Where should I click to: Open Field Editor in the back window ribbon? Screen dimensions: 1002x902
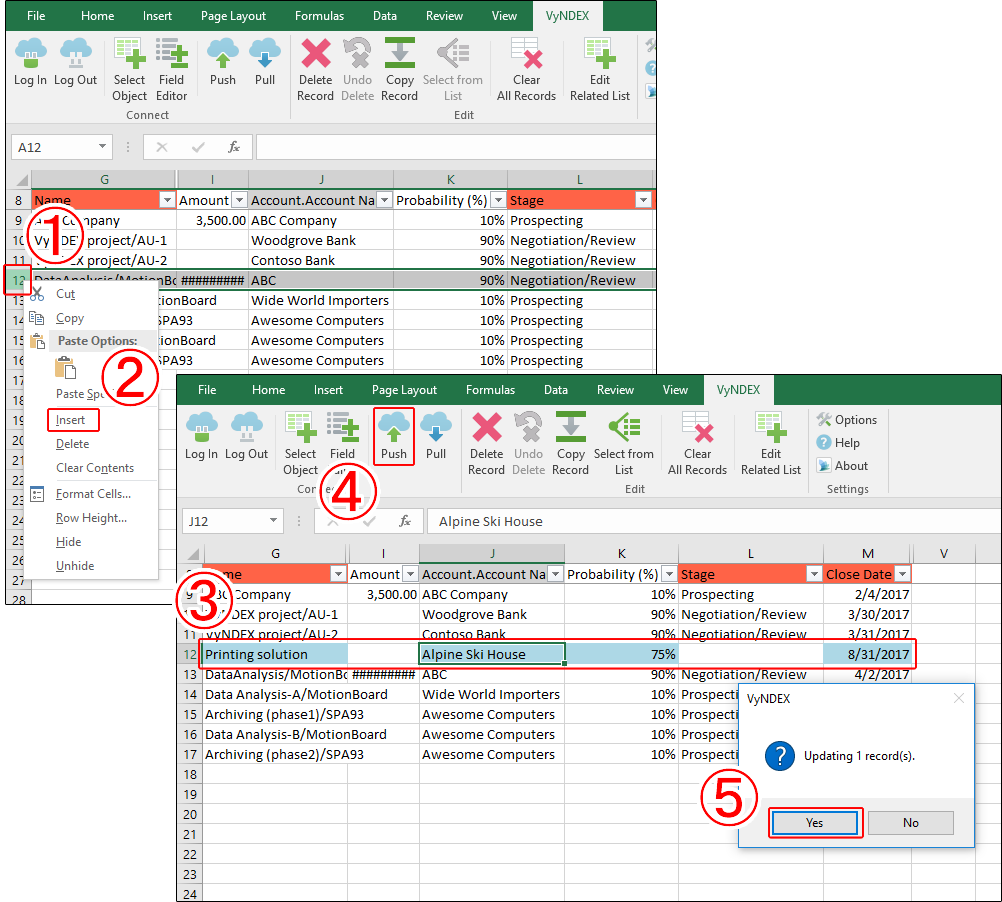pos(171,70)
